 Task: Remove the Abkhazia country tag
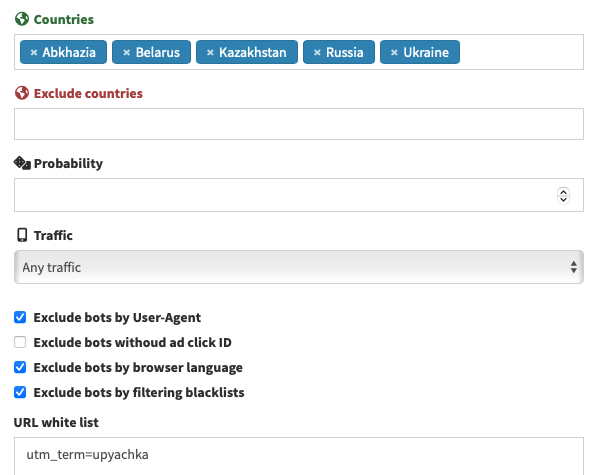[34, 52]
